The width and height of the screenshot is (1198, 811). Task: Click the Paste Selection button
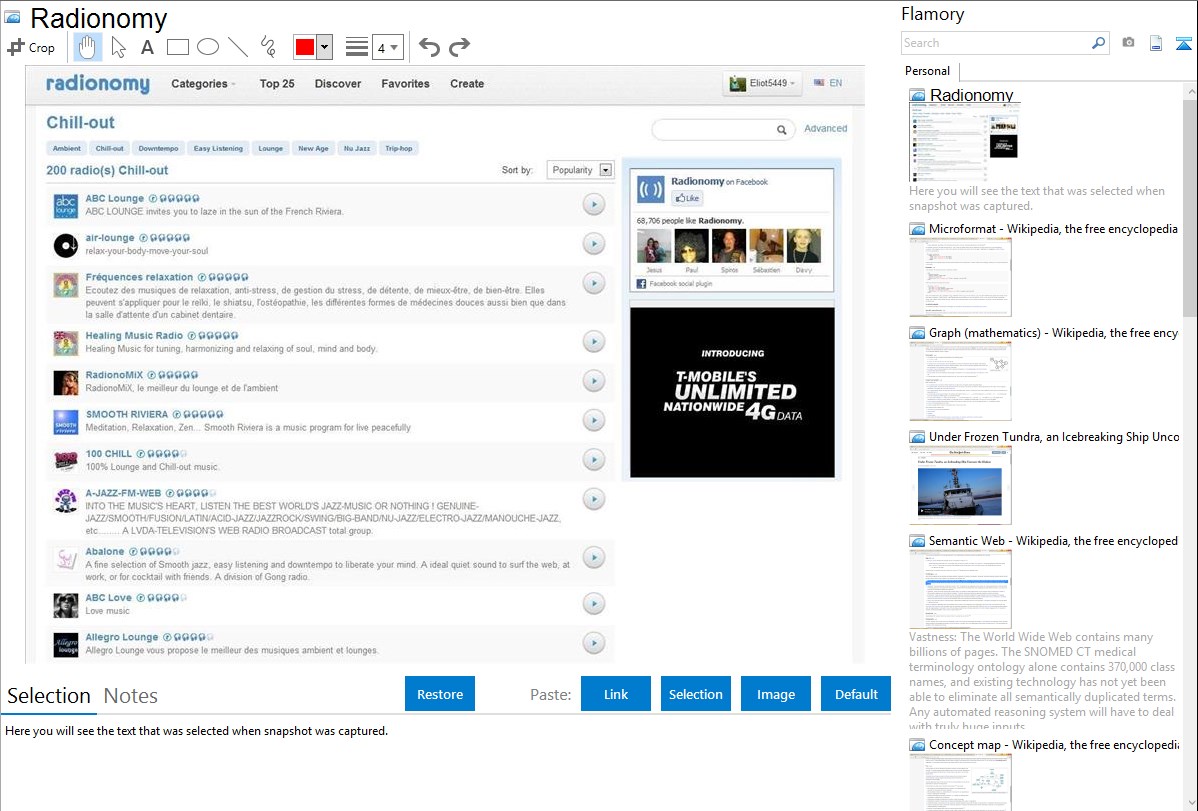coord(695,694)
